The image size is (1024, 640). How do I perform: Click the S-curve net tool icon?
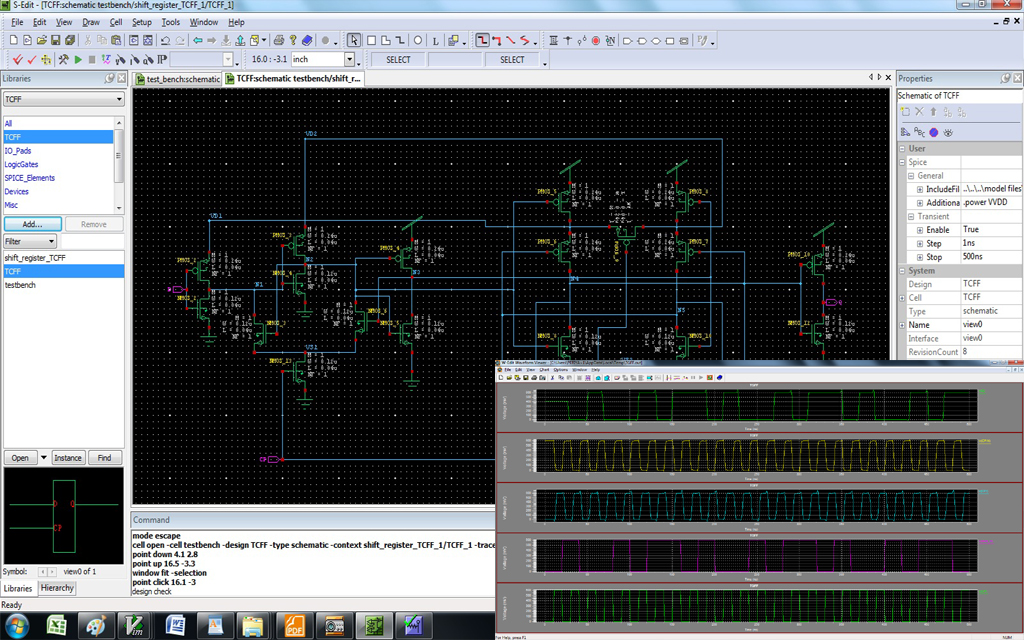(x=525, y=40)
